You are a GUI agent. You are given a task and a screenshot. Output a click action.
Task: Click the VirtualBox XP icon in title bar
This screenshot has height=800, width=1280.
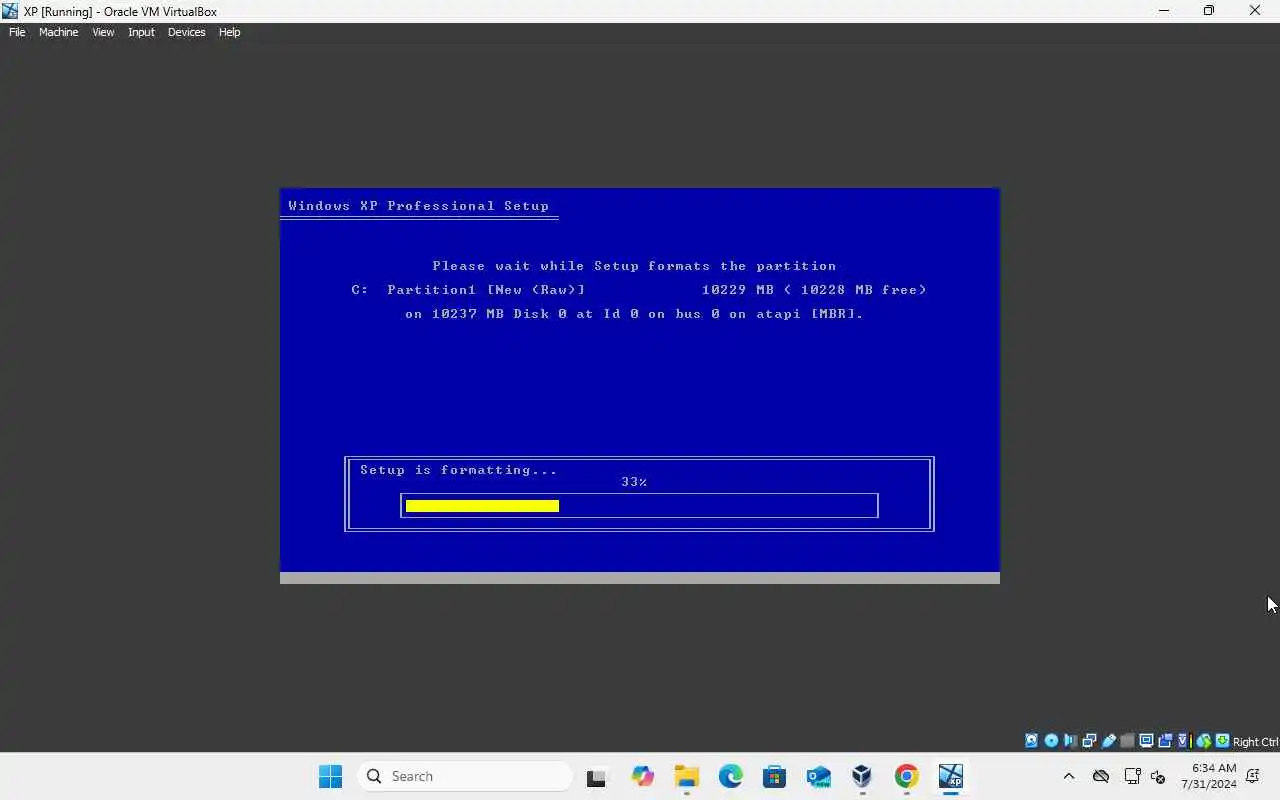[10, 11]
